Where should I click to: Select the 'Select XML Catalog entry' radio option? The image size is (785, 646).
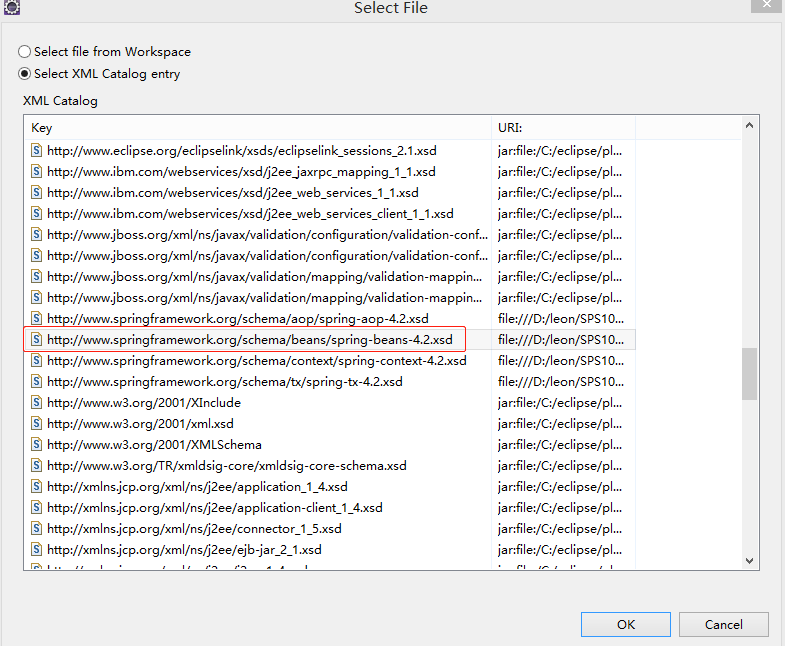25,74
